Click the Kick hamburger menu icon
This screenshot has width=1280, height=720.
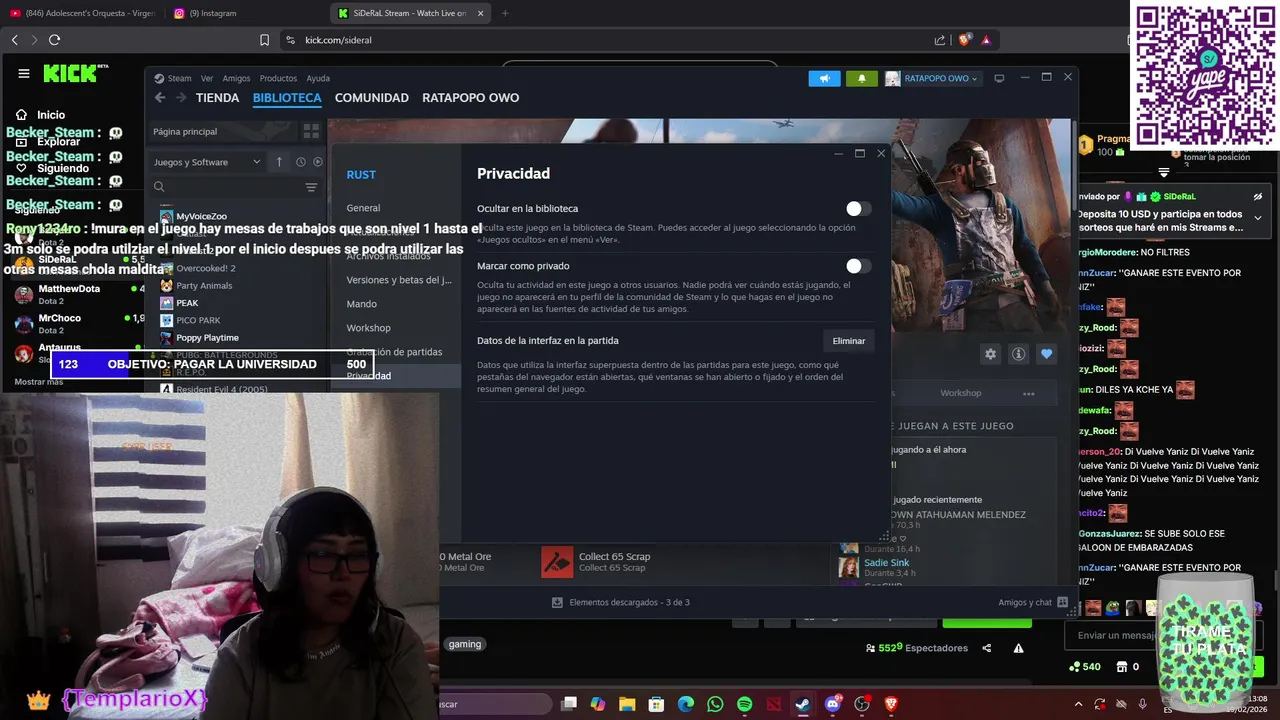coord(24,73)
